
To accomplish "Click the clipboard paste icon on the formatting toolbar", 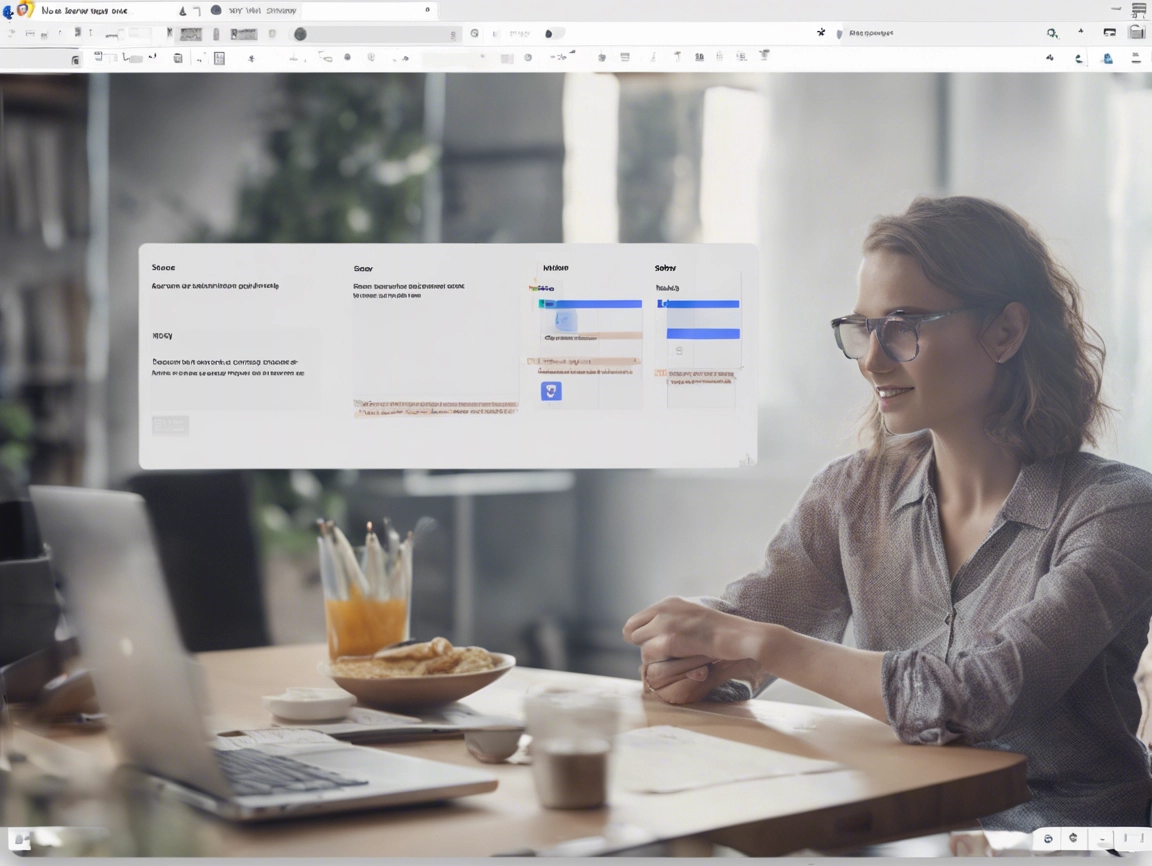I will click(x=177, y=57).
